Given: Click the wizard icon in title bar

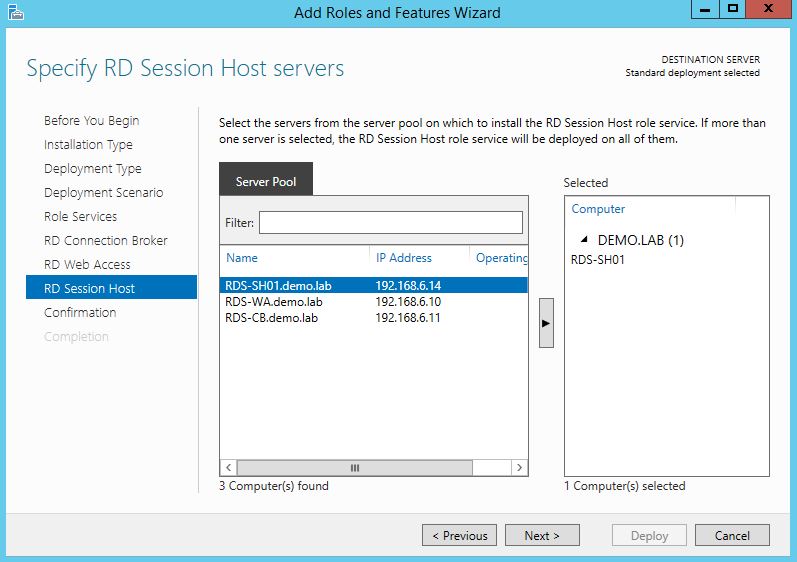Looking at the screenshot, I should click(x=14, y=12).
